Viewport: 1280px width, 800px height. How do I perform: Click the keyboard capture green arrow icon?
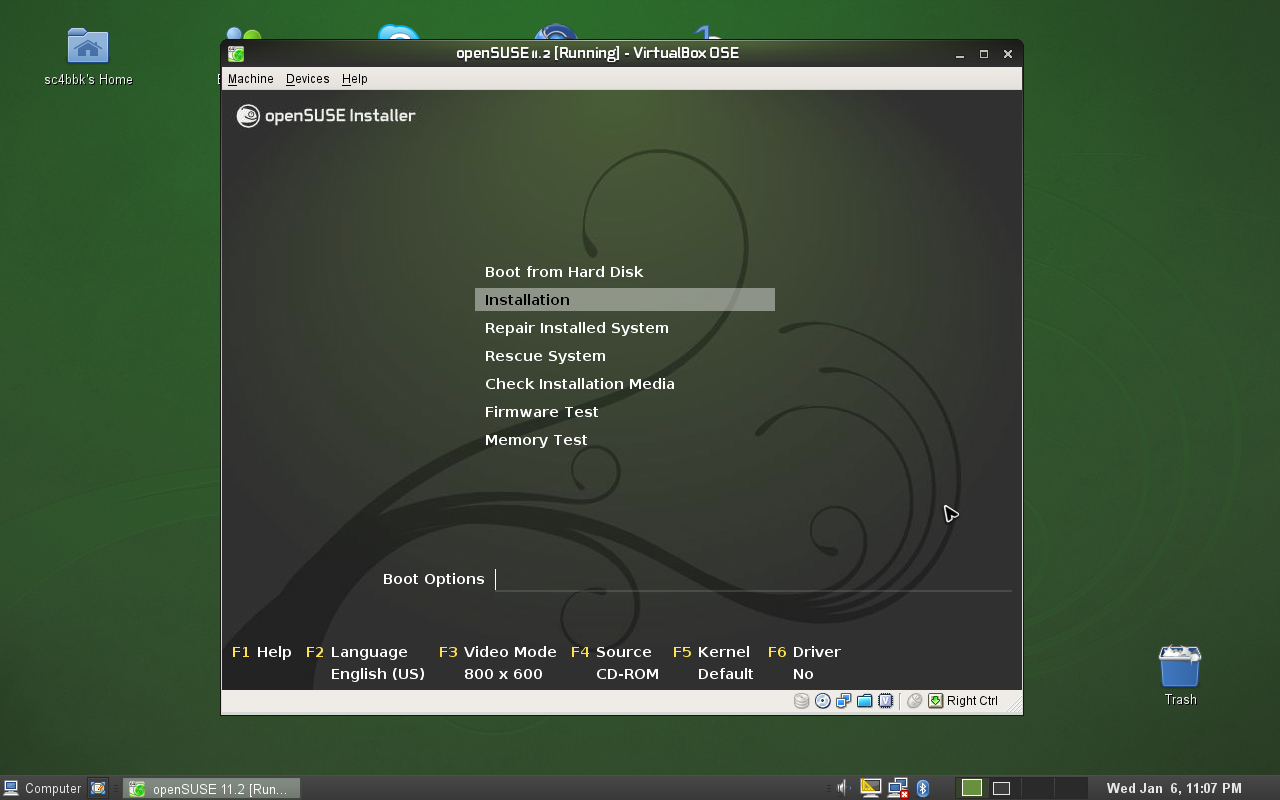tap(935, 701)
